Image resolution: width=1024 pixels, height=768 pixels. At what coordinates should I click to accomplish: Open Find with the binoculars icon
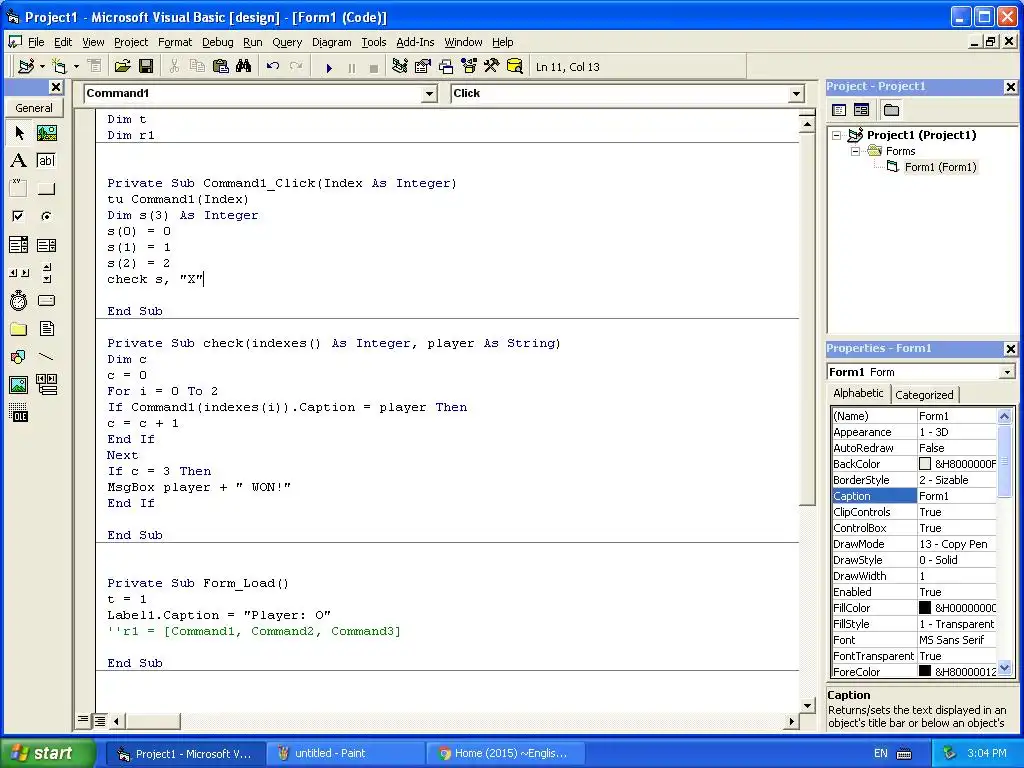click(244, 67)
